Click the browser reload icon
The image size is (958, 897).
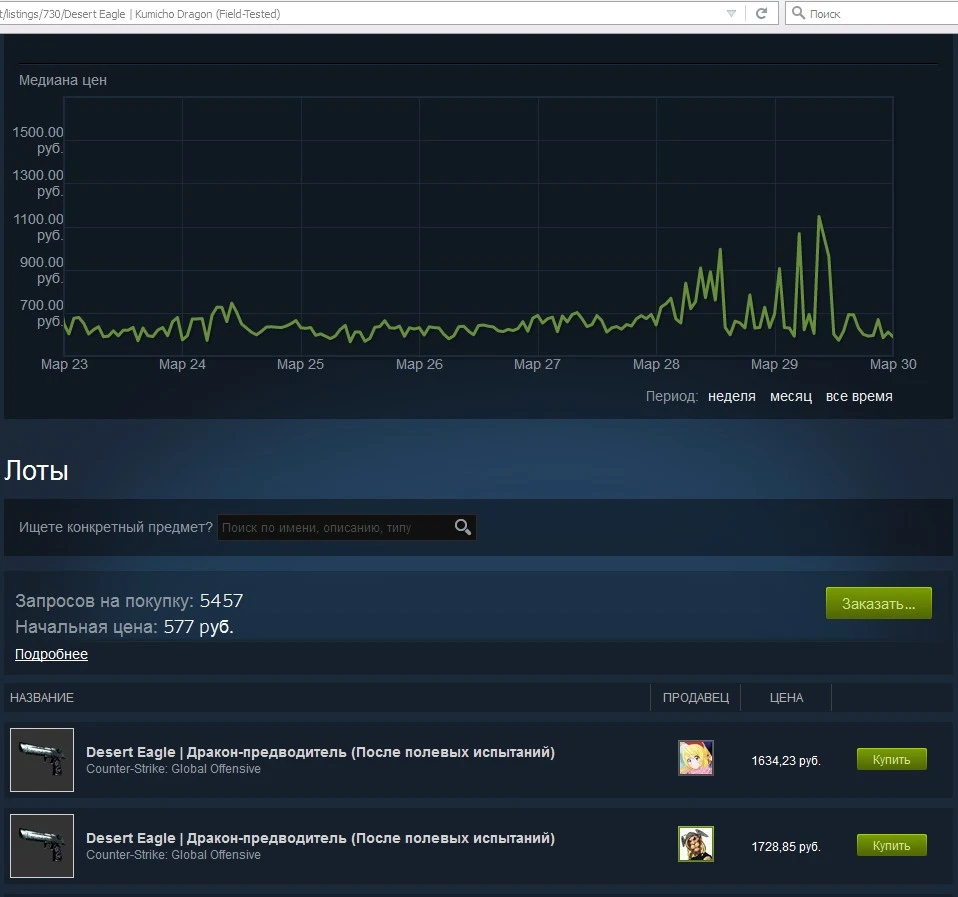[761, 13]
